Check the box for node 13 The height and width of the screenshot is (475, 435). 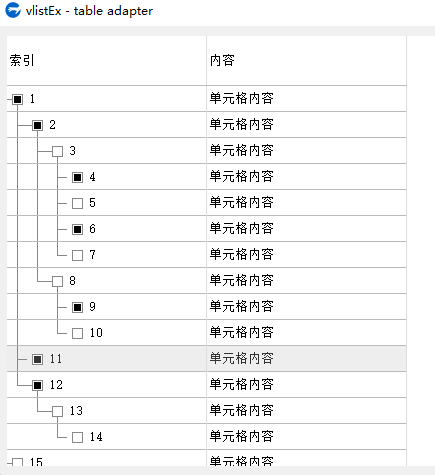point(58,411)
